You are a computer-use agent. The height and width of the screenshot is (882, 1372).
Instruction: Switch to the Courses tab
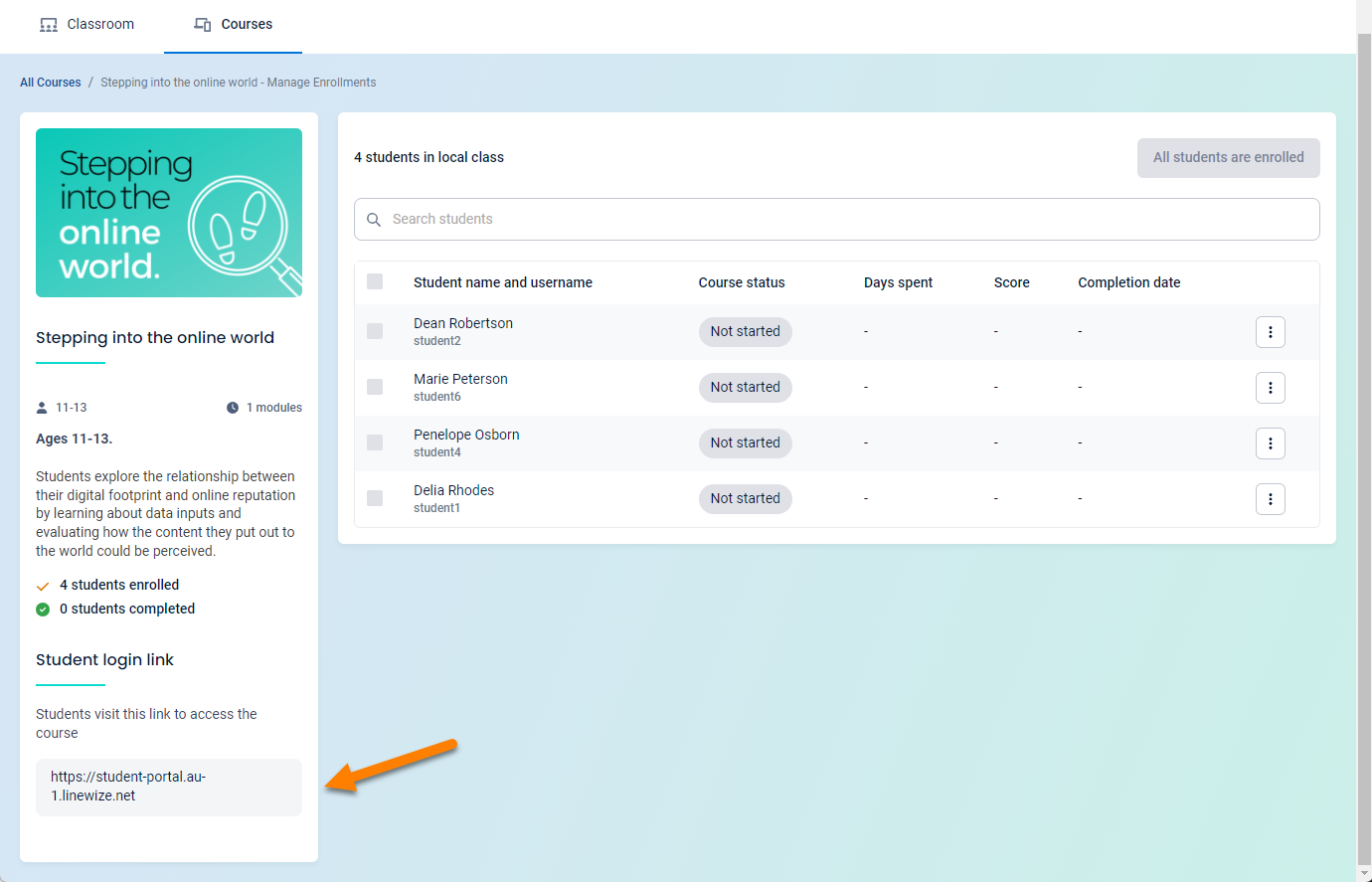[233, 24]
